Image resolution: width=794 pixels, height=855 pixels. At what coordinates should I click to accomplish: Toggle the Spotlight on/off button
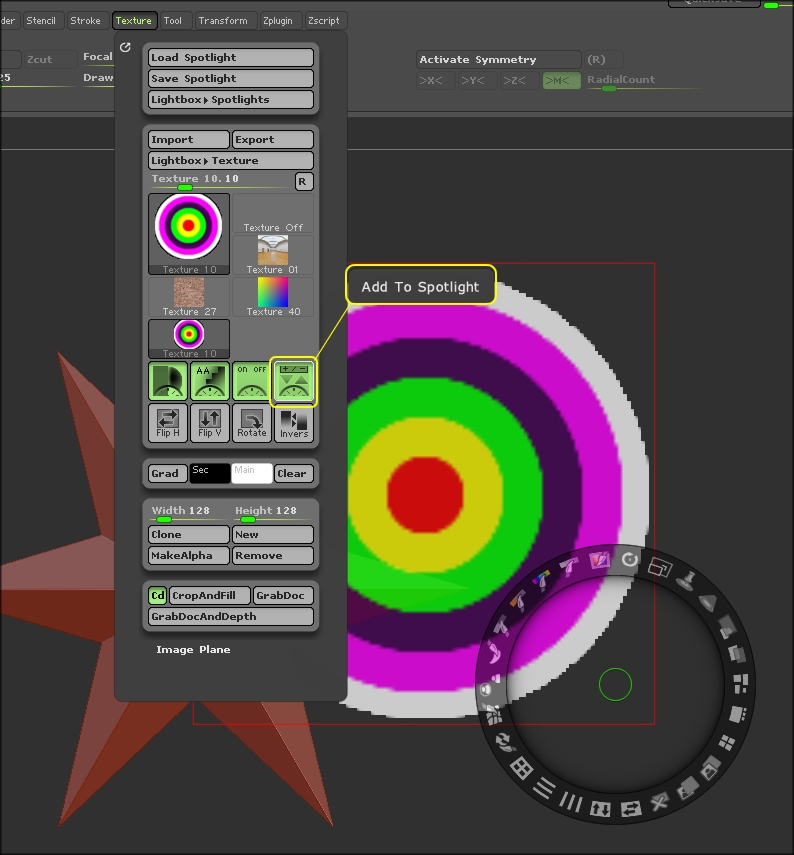[251, 381]
